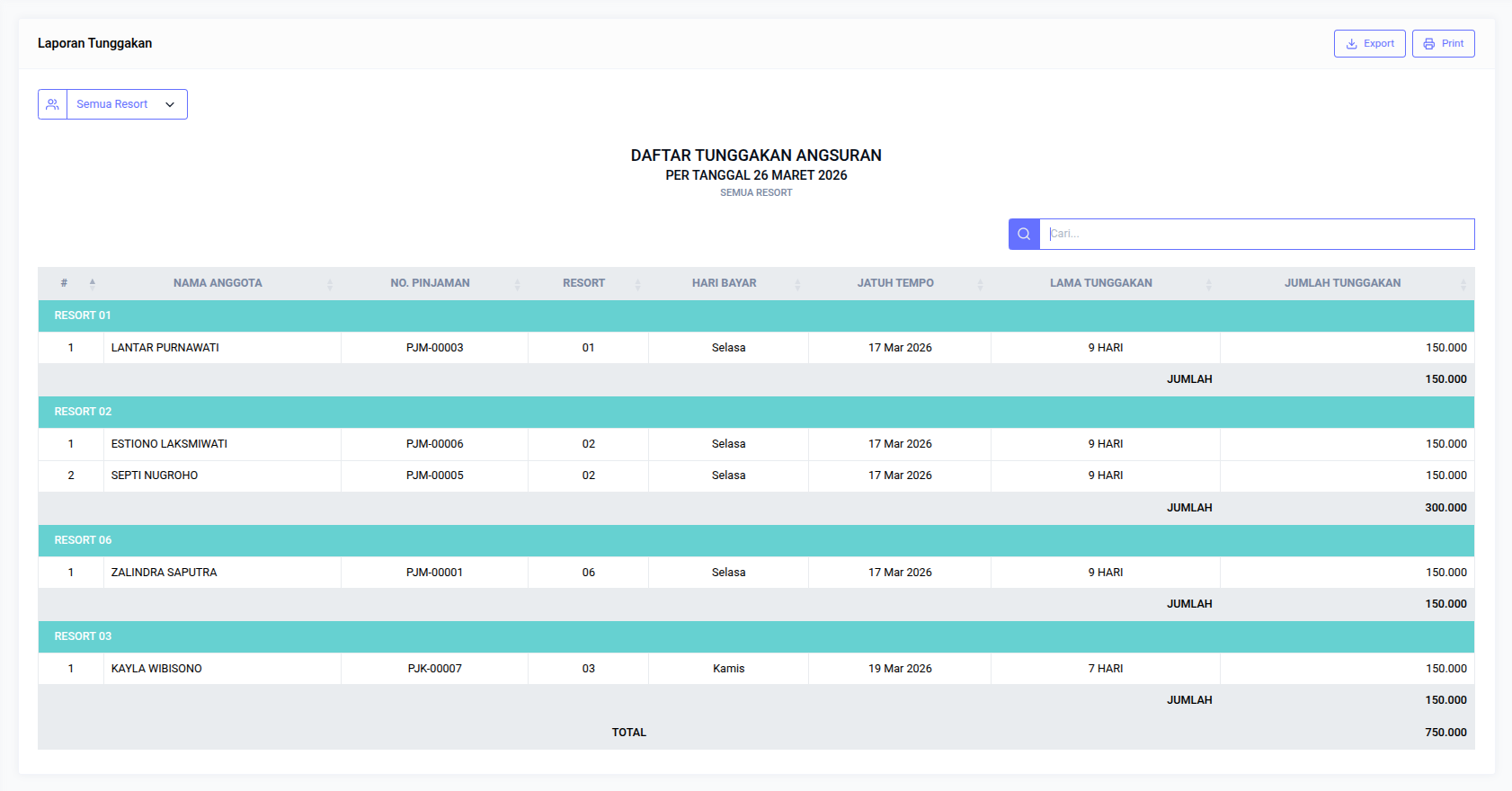Screen dimensions: 1512x791
Task: Sort by No. Pinjaman column
Action: (x=430, y=283)
